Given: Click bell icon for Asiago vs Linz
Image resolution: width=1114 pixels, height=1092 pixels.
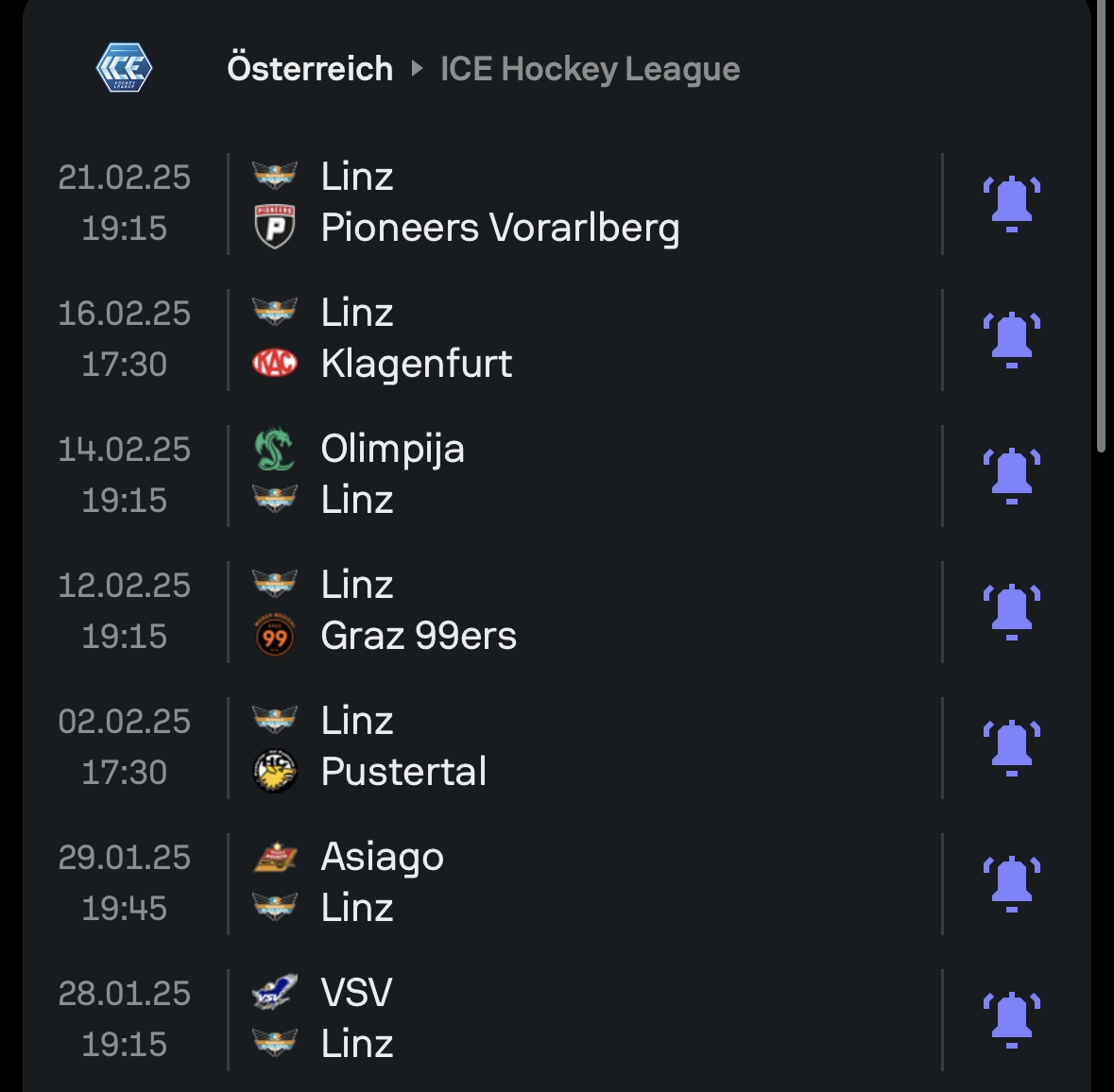Looking at the screenshot, I should click(x=1011, y=883).
